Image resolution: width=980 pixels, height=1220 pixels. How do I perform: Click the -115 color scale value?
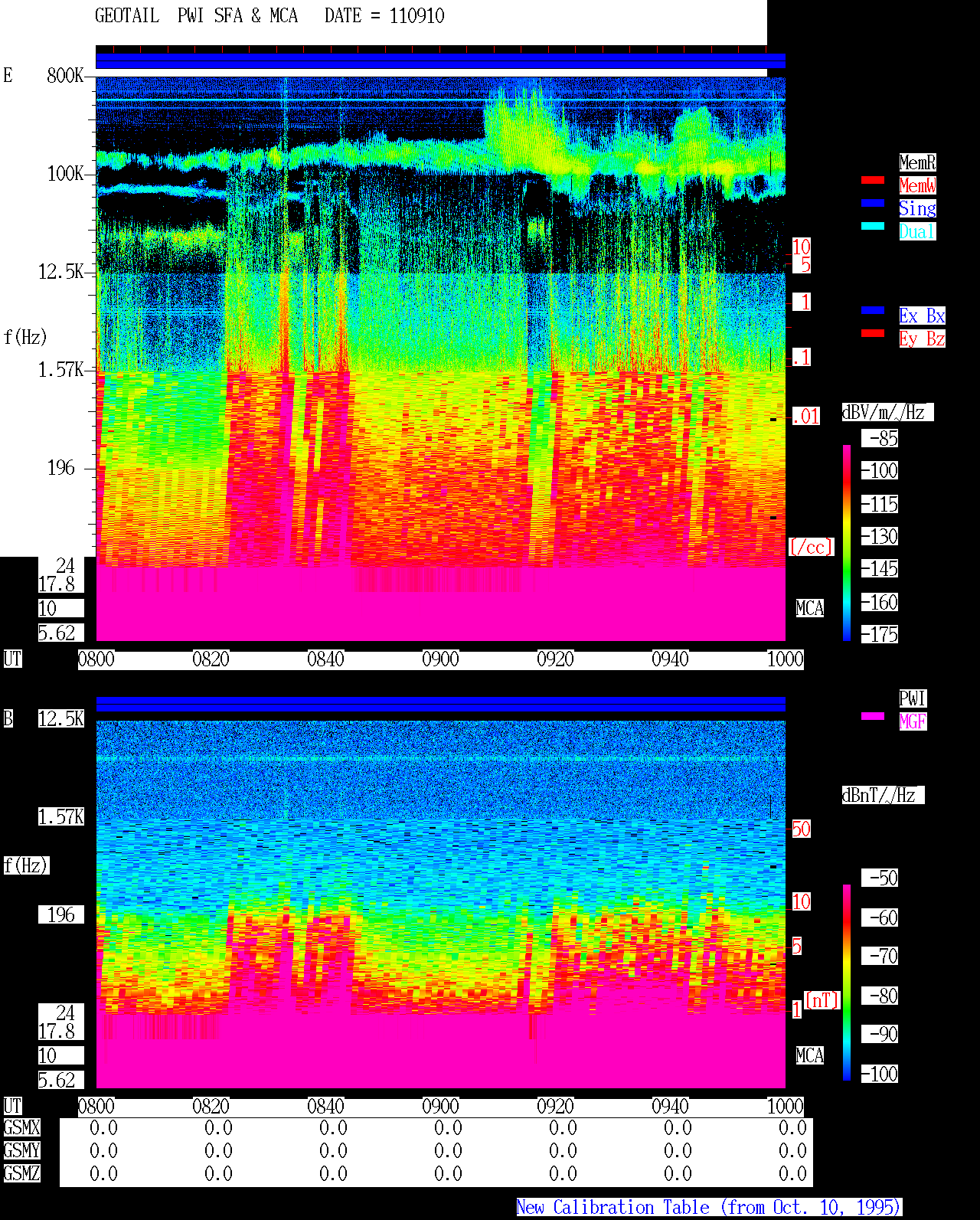click(880, 505)
